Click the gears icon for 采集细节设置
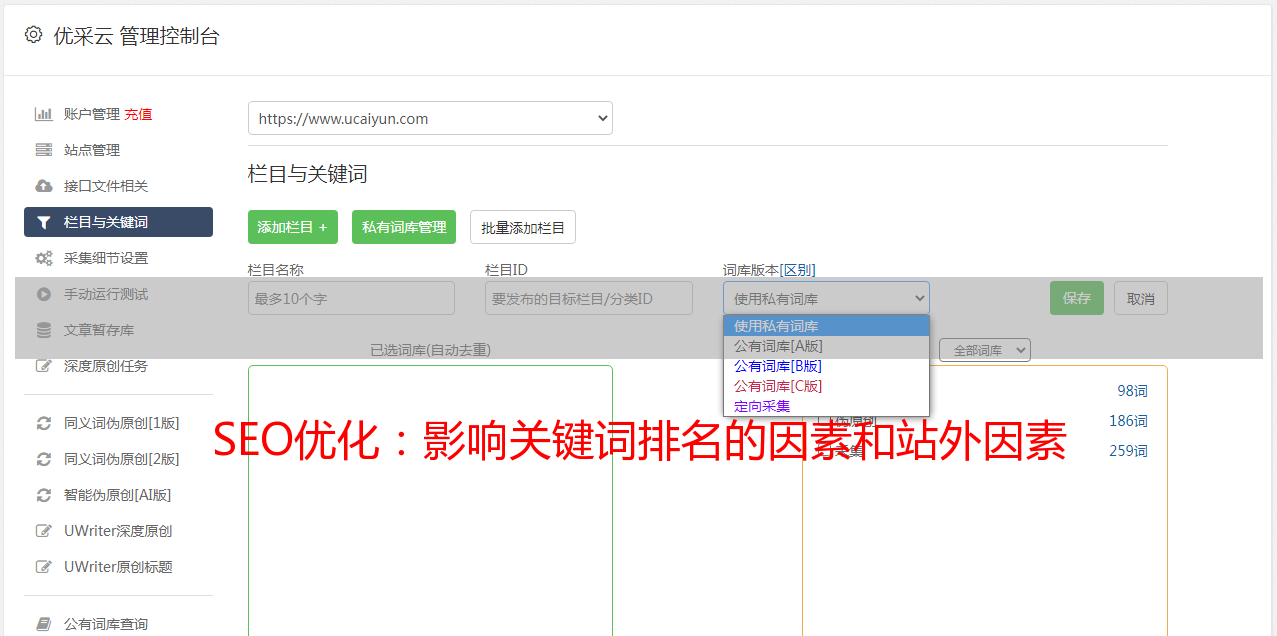1277x636 pixels. point(44,258)
